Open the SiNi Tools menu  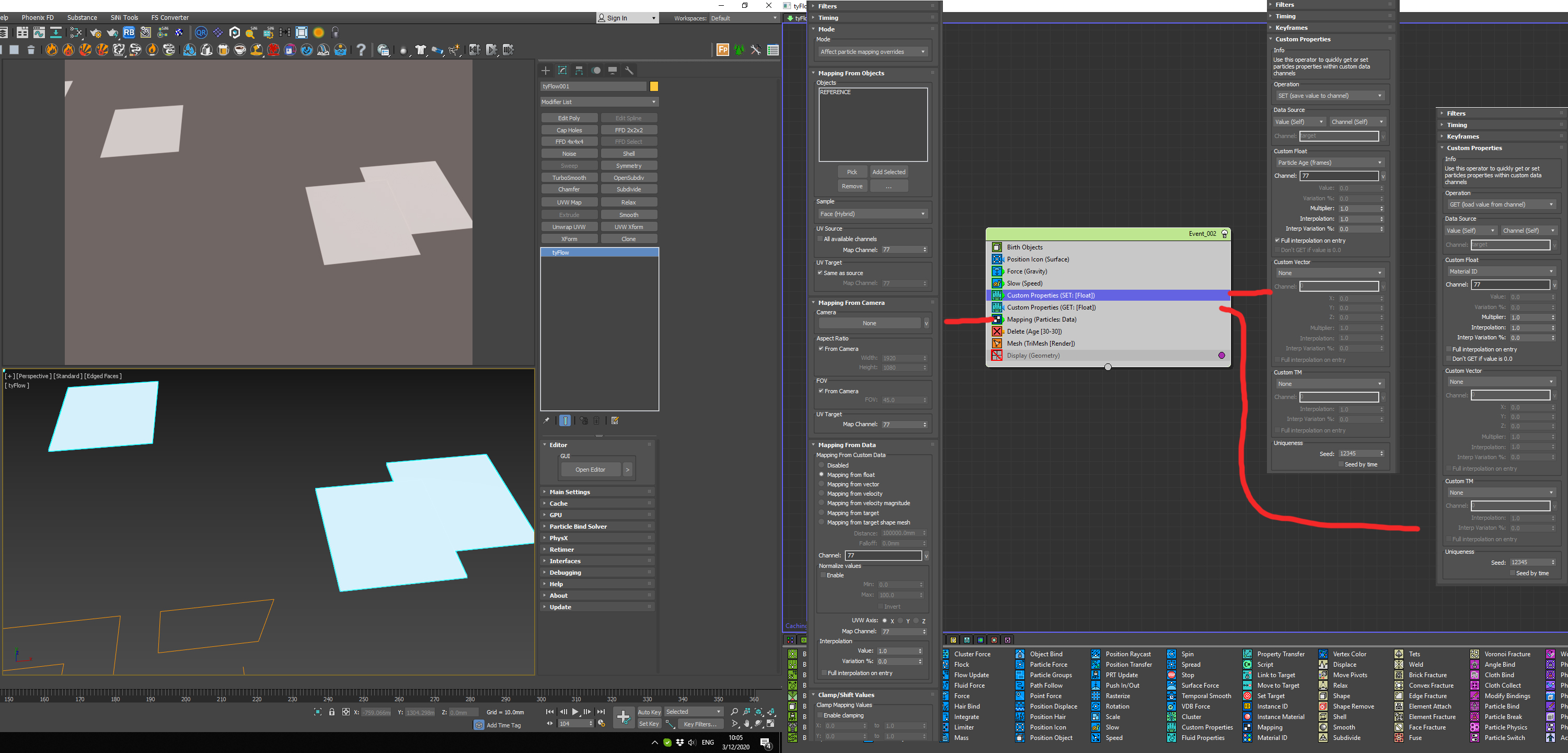(x=124, y=18)
